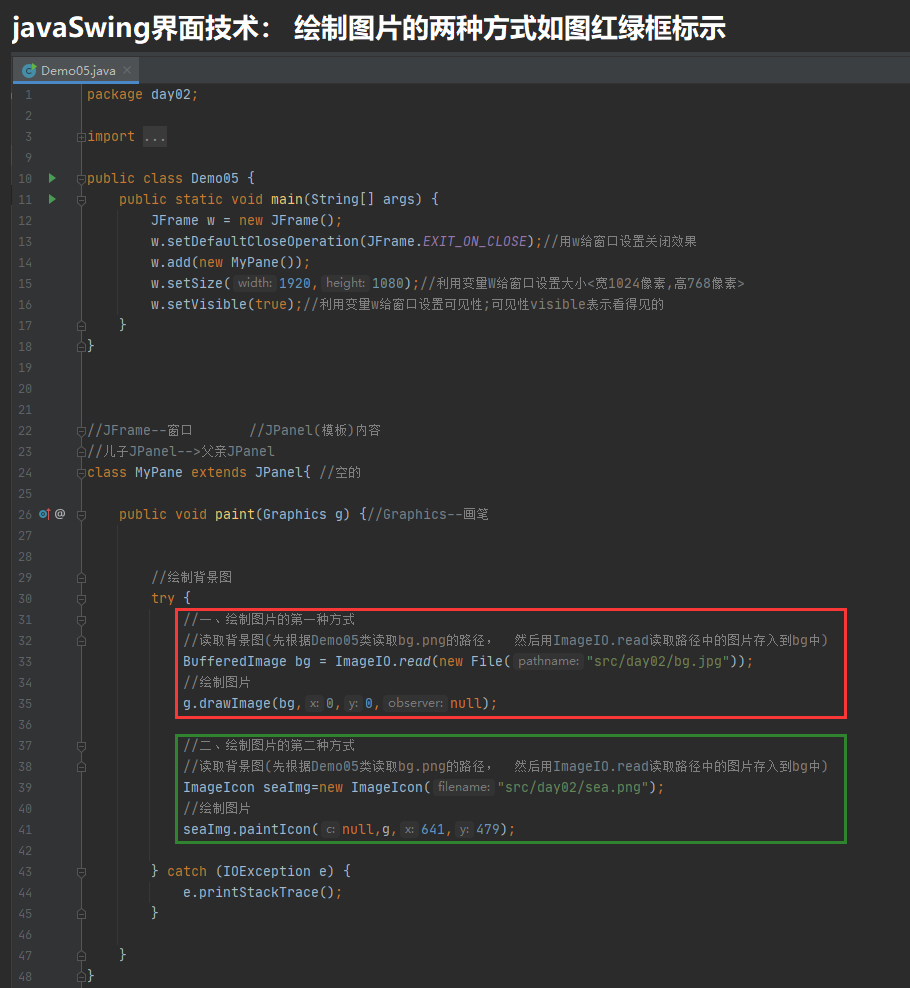Viewport: 910px width, 988px height.
Task: Click line number 33 in the gutter
Action: click(x=26, y=660)
